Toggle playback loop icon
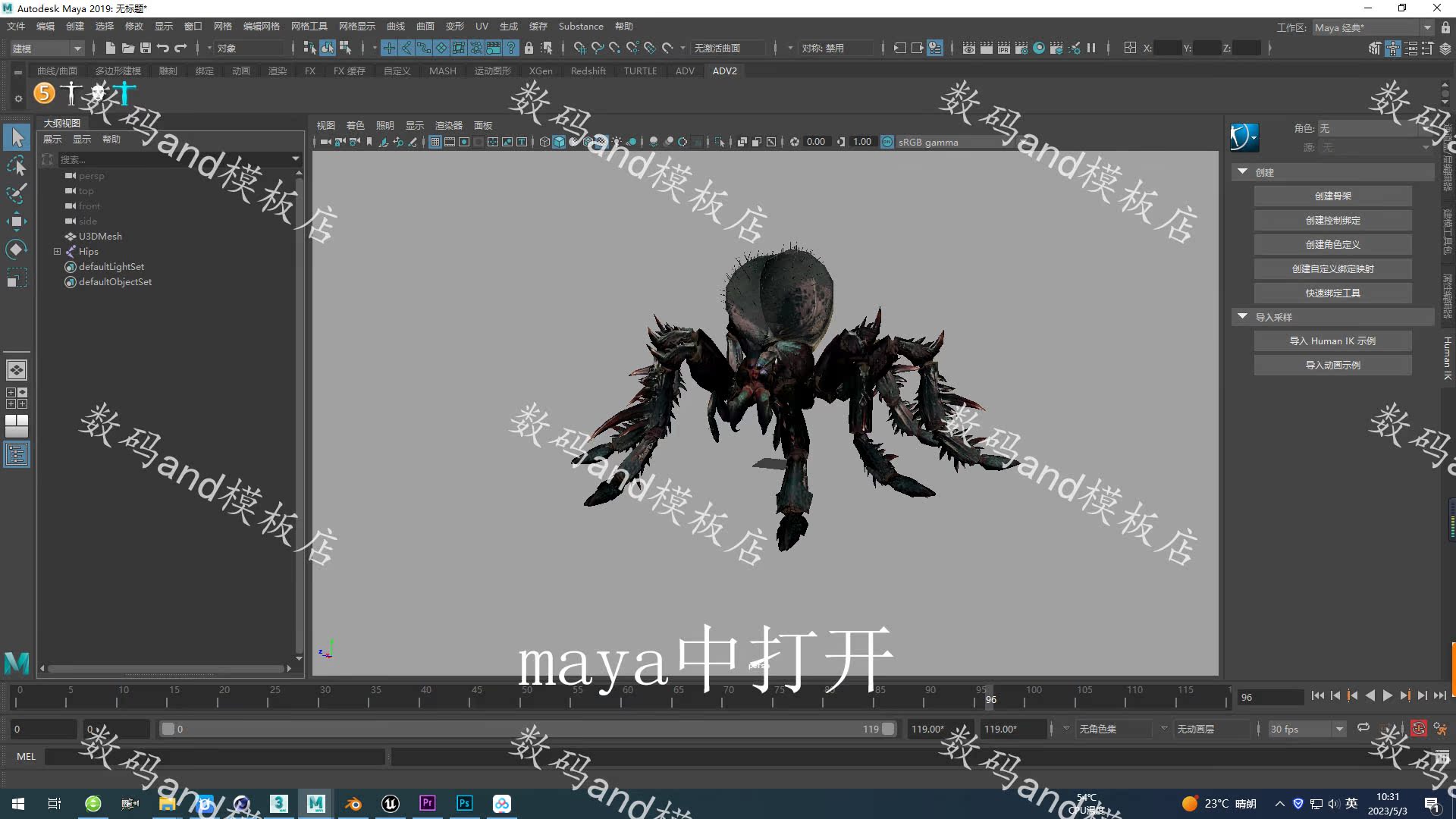The width and height of the screenshot is (1456, 819). point(1363,728)
